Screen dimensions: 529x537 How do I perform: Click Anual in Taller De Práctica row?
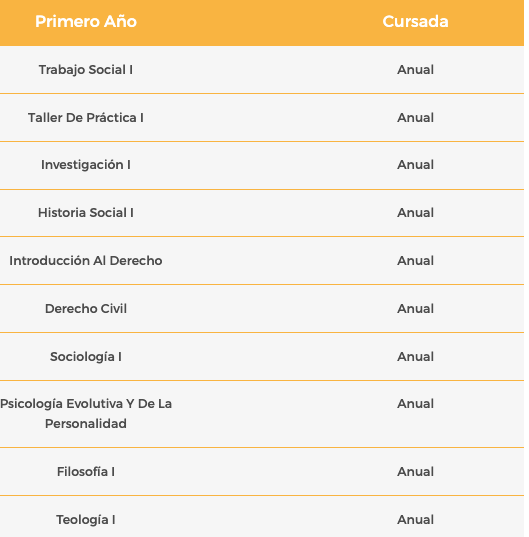coord(415,118)
